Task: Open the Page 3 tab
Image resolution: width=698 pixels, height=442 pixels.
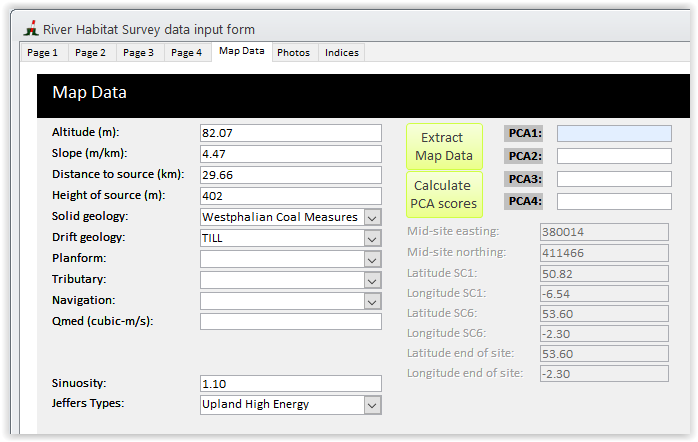Action: (138, 53)
